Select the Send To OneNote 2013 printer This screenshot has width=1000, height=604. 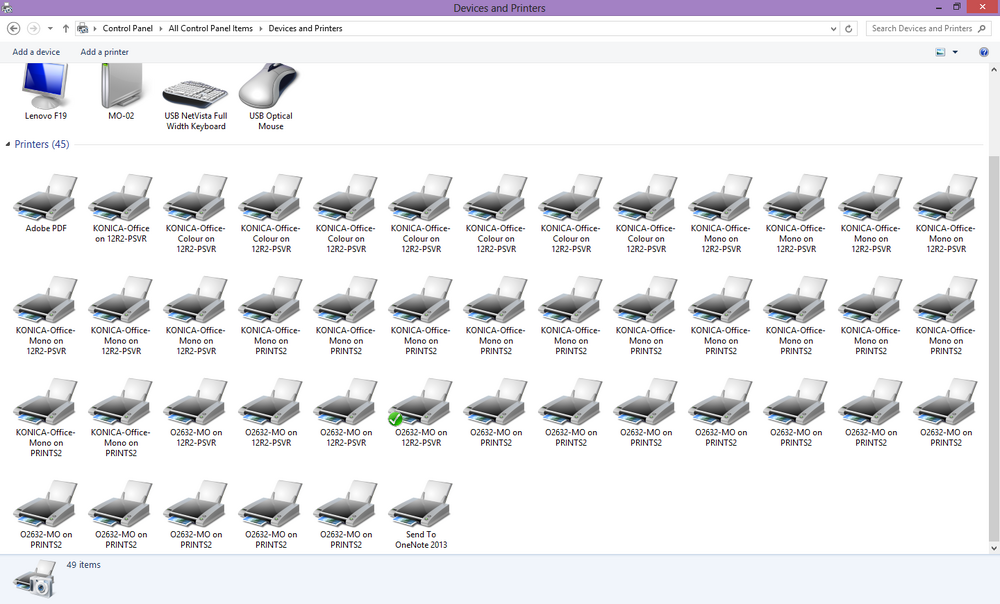tap(421, 515)
